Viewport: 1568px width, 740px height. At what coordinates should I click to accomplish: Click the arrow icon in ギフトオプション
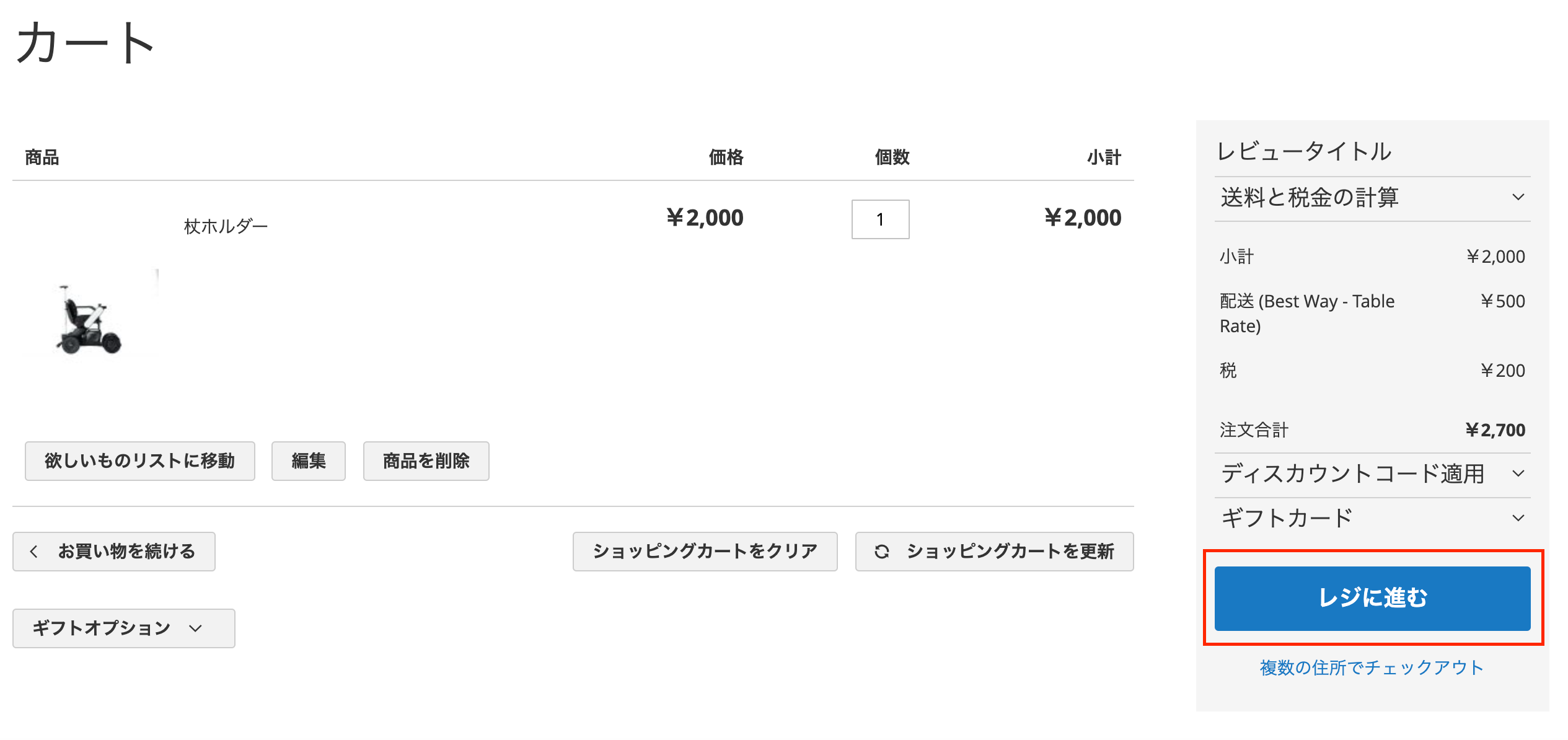(x=196, y=628)
